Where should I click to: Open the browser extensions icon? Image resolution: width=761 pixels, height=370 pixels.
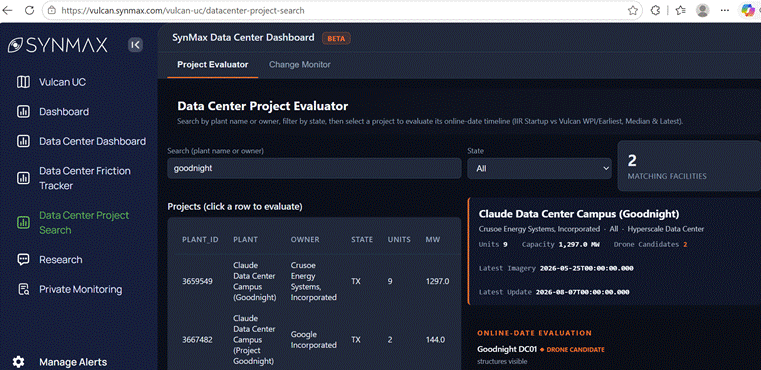coord(655,10)
